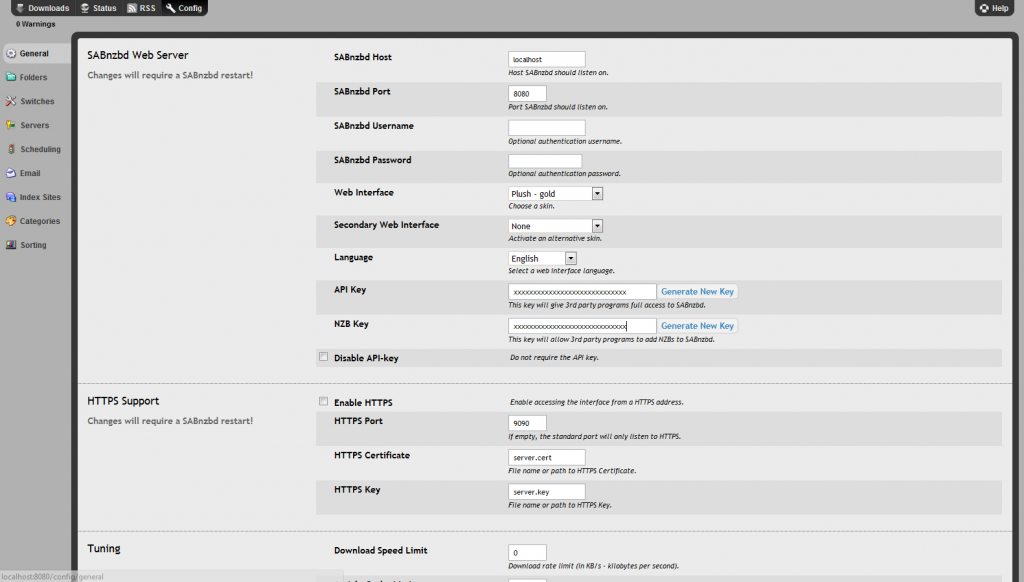Image resolution: width=1024 pixels, height=582 pixels.
Task: Focus the HTTPS Key field
Action: (x=547, y=491)
